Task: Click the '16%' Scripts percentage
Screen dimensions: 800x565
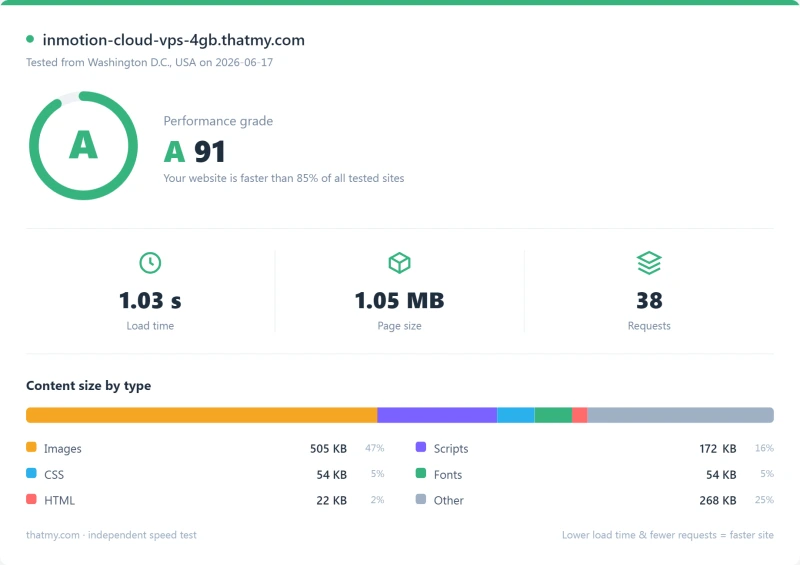Action: tap(764, 448)
